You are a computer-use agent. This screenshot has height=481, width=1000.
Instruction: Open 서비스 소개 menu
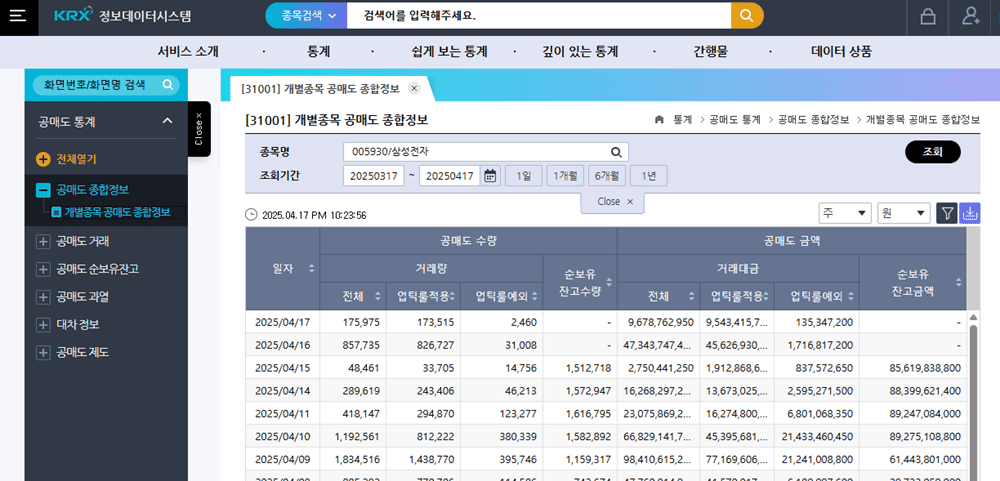pyautogui.click(x=188, y=52)
